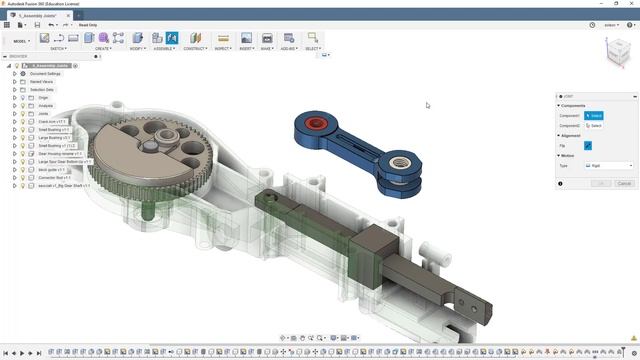Select the Construct plane icon
The image size is (640, 360).
coord(196,38)
